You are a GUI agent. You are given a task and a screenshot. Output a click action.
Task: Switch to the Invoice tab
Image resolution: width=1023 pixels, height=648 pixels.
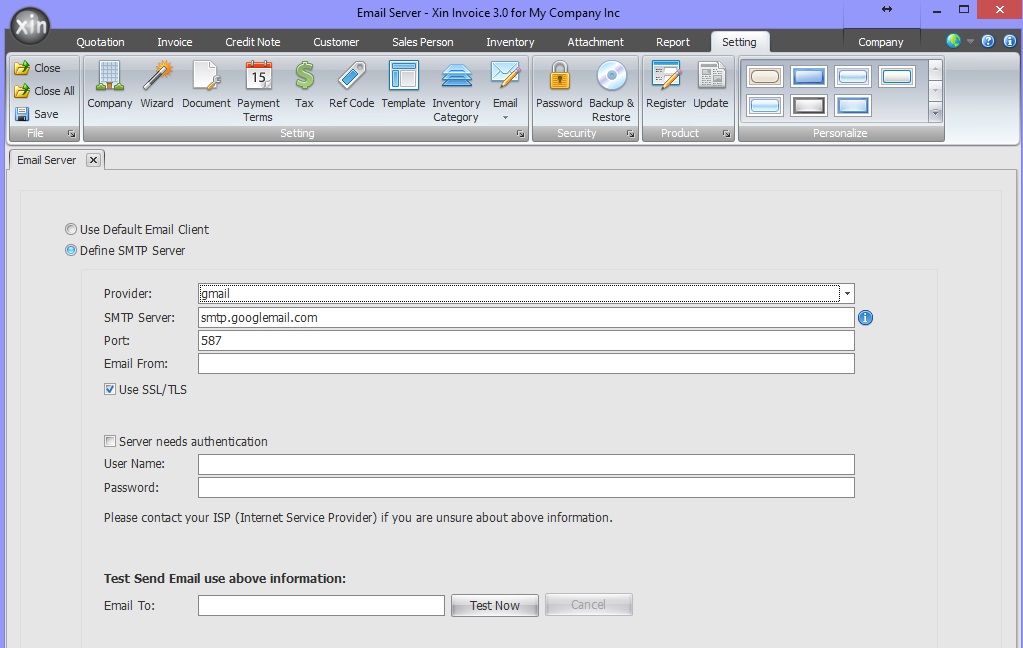(174, 42)
